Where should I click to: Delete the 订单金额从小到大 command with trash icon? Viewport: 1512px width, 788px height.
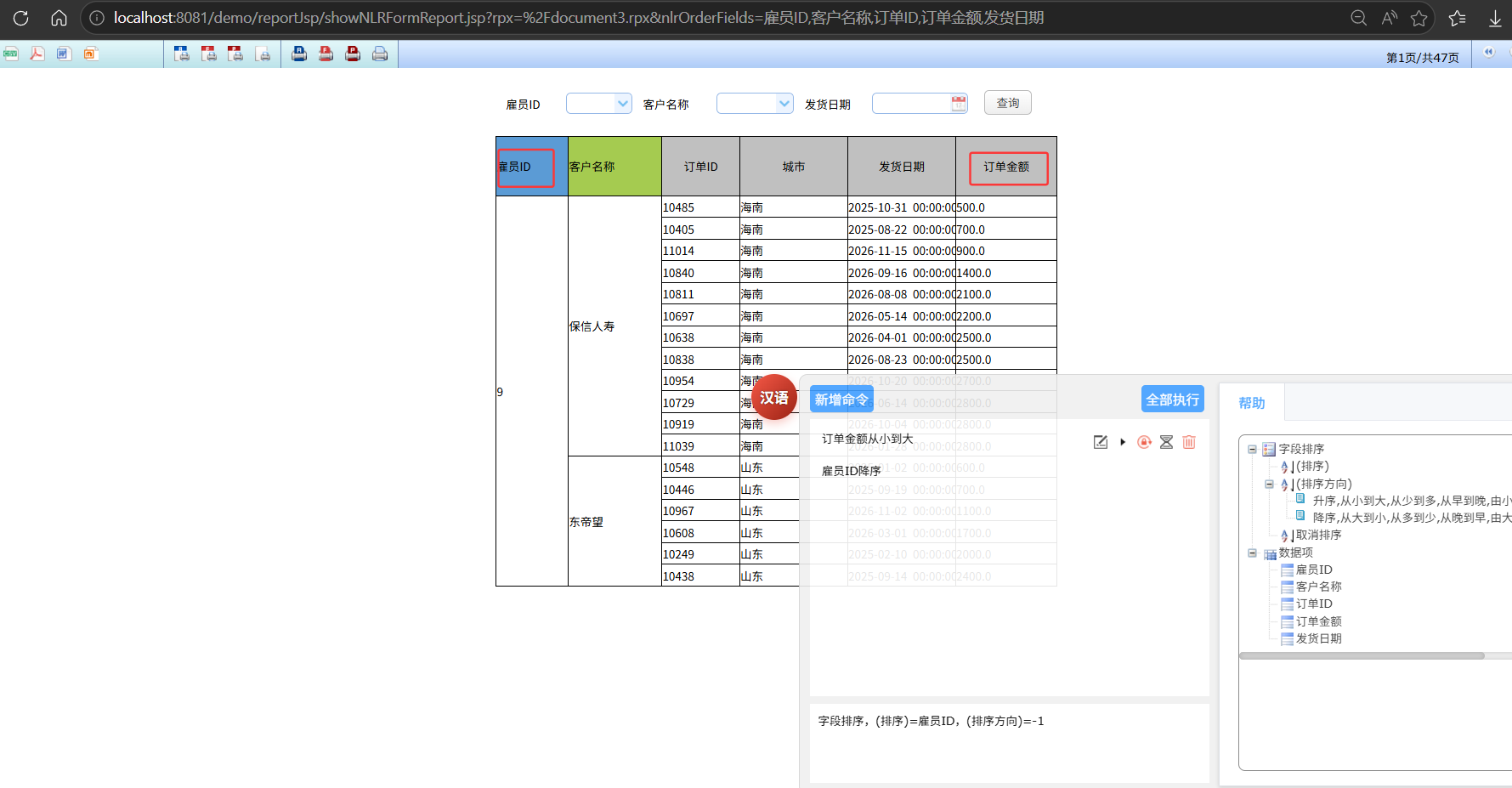click(x=1189, y=442)
